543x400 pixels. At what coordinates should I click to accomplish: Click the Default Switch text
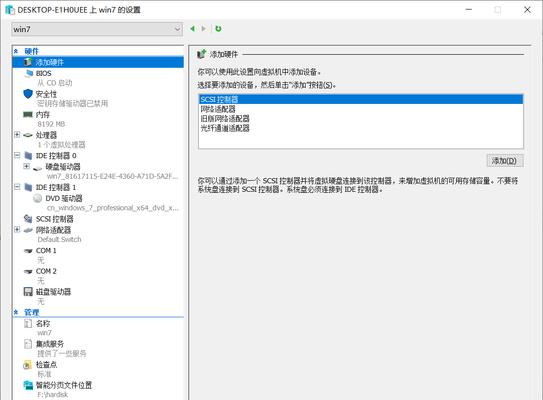tap(59, 240)
